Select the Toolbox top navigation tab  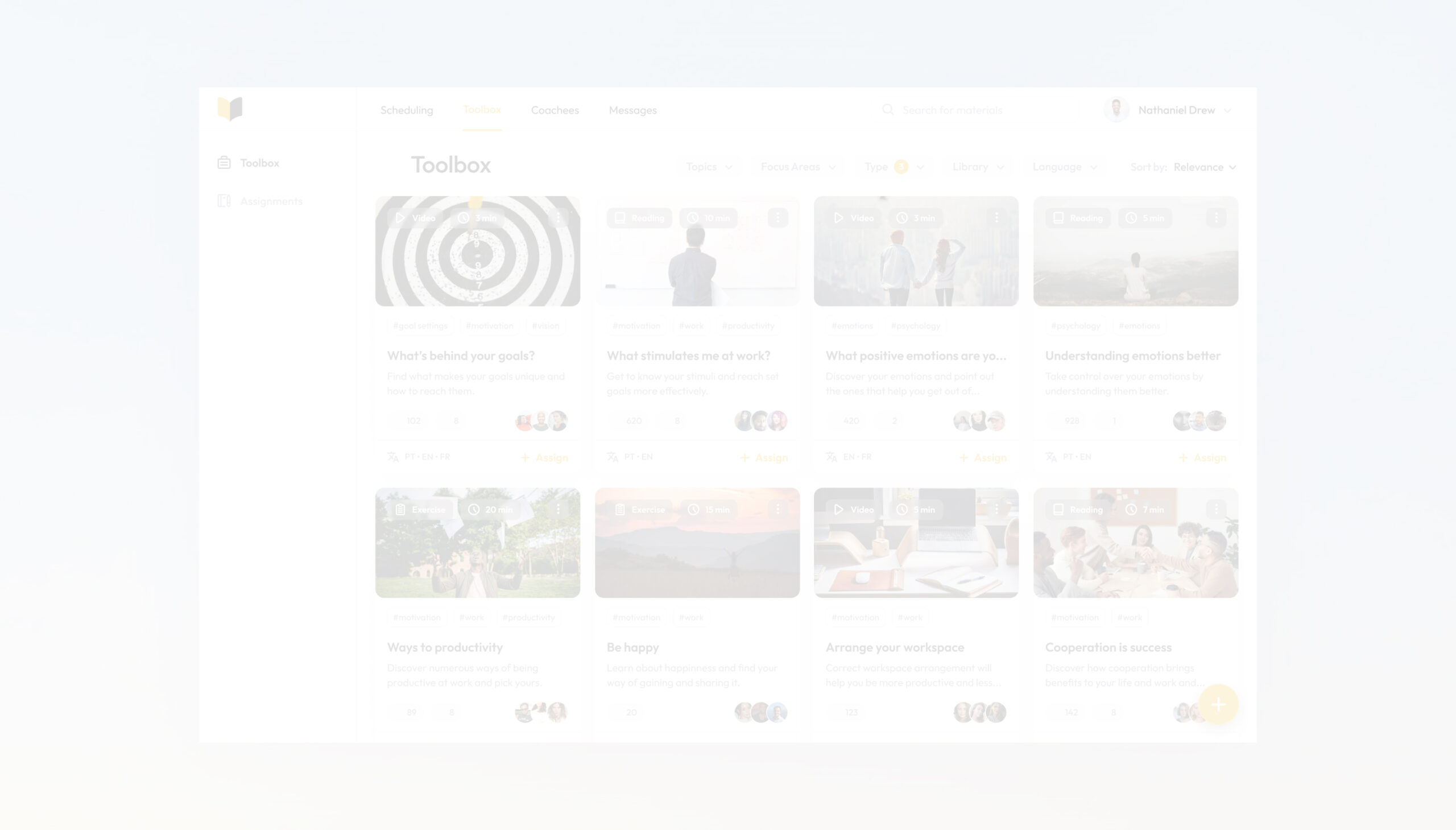click(x=482, y=109)
